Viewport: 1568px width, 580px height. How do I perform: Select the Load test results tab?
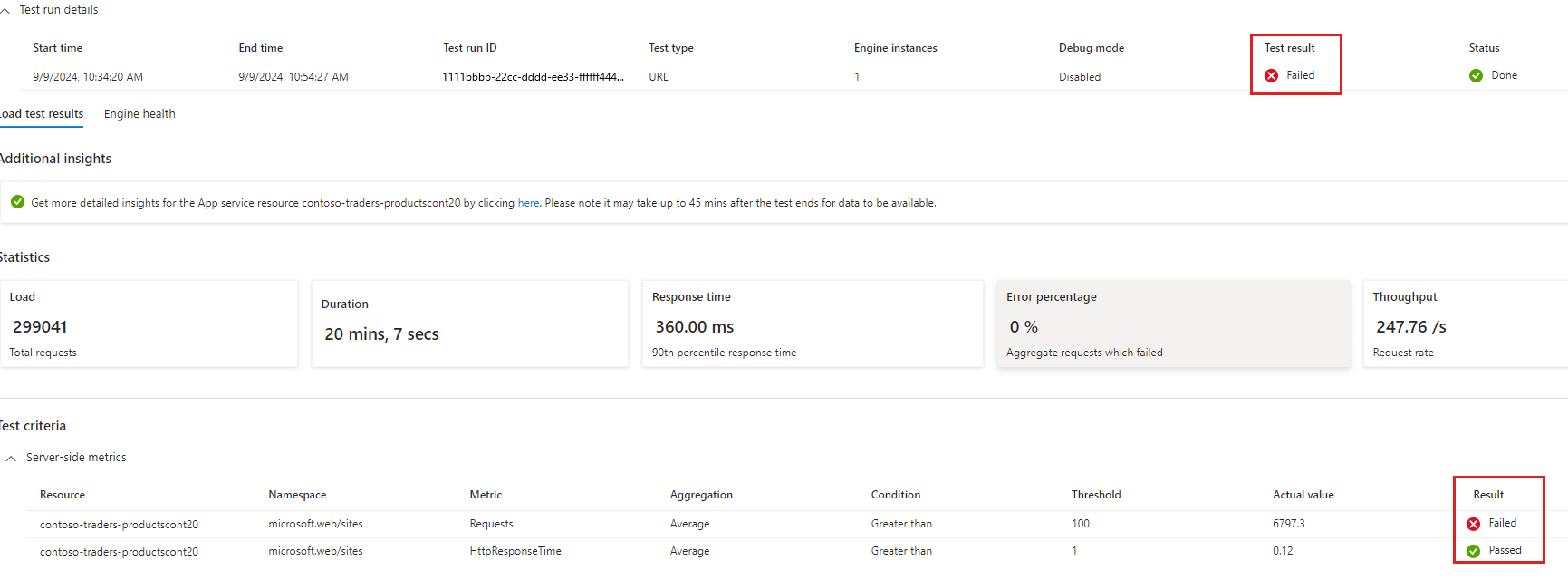coord(42,113)
